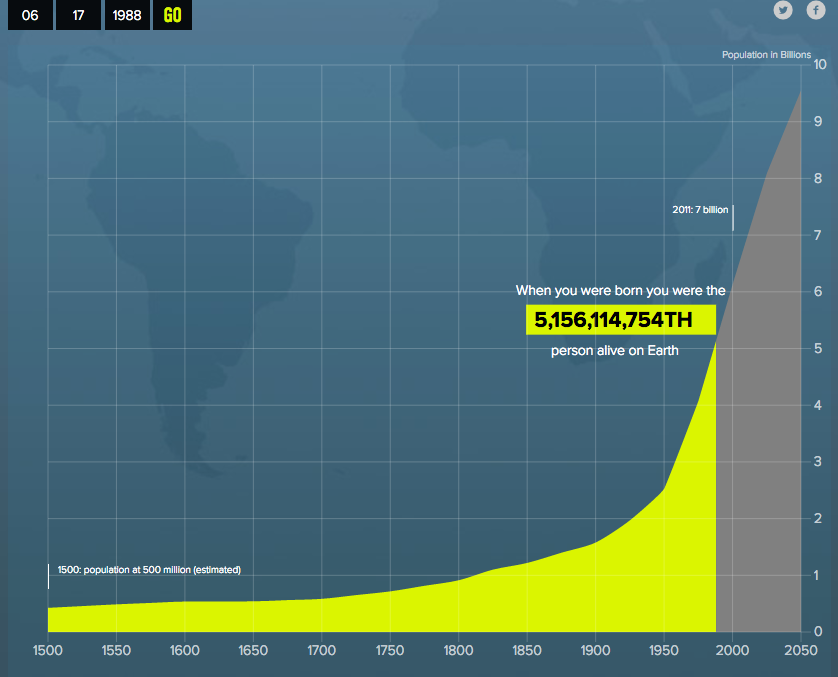838x677 pixels.
Task: Click the month field showing 06
Action: point(30,15)
